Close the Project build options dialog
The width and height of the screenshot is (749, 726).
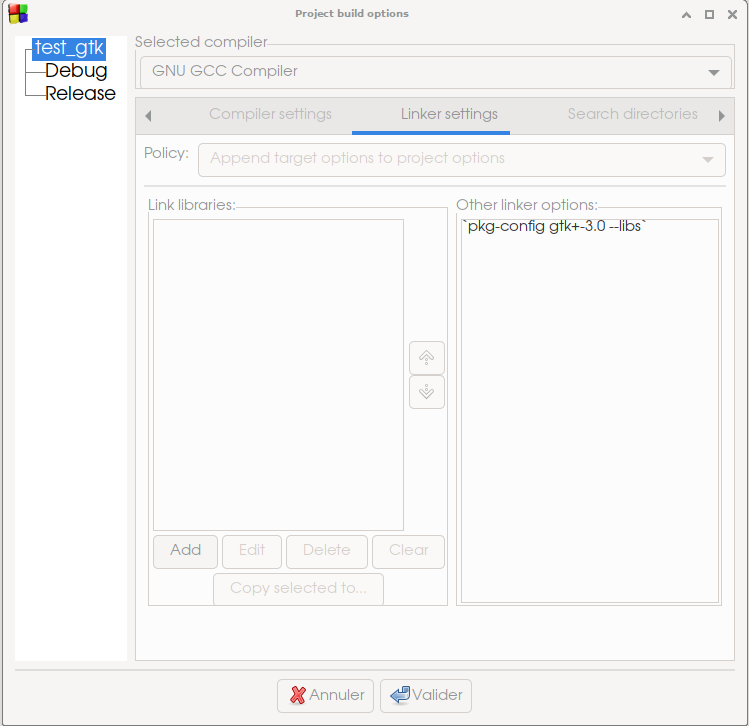pyautogui.click(x=732, y=15)
